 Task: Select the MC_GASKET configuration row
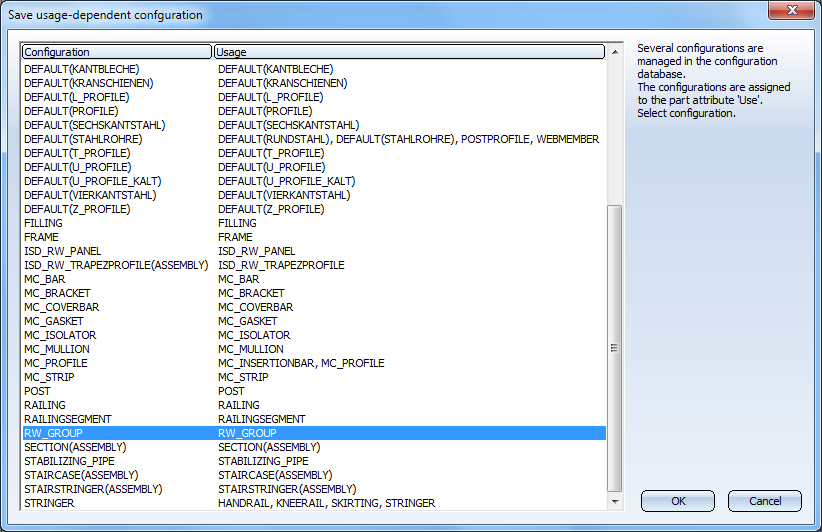pos(314,321)
